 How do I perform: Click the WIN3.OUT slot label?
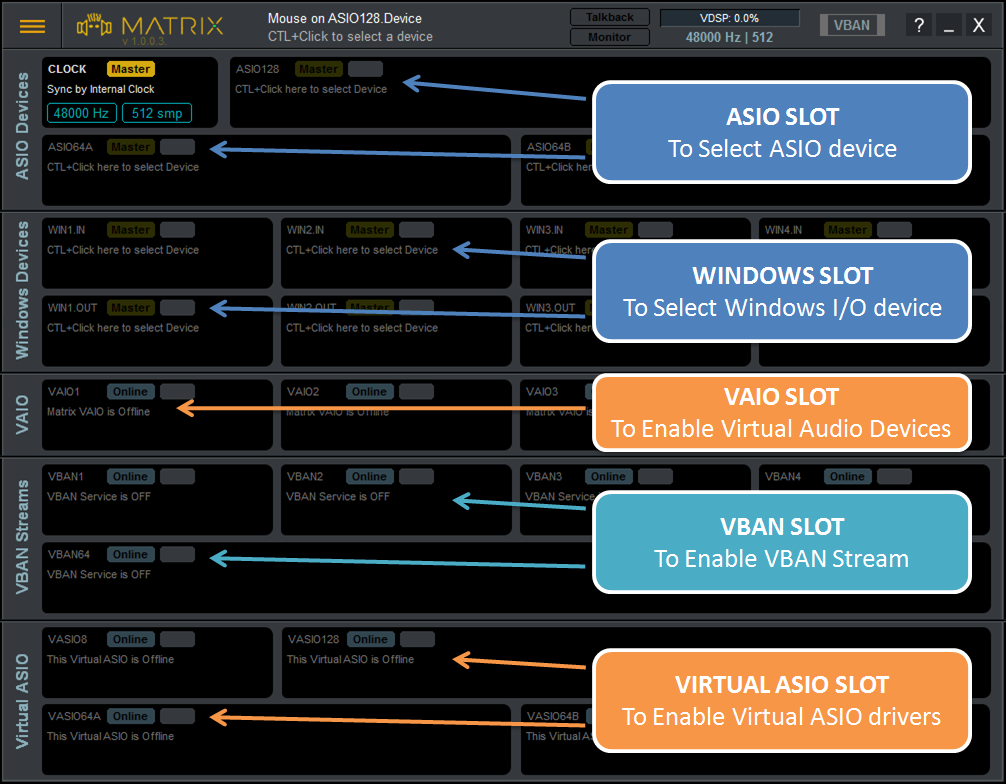(x=550, y=308)
